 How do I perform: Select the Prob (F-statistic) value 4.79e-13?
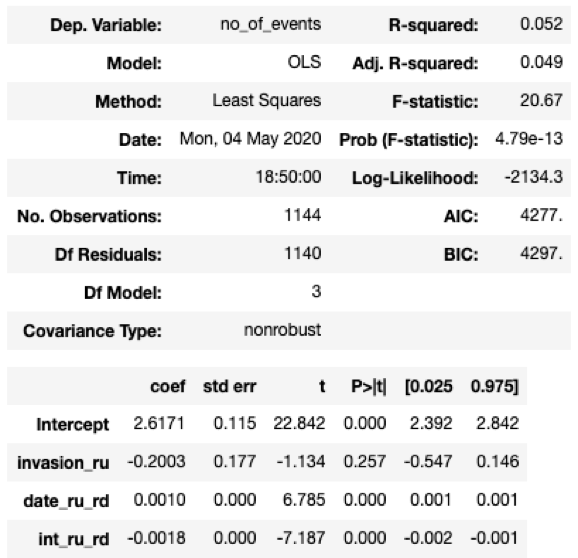[529, 139]
